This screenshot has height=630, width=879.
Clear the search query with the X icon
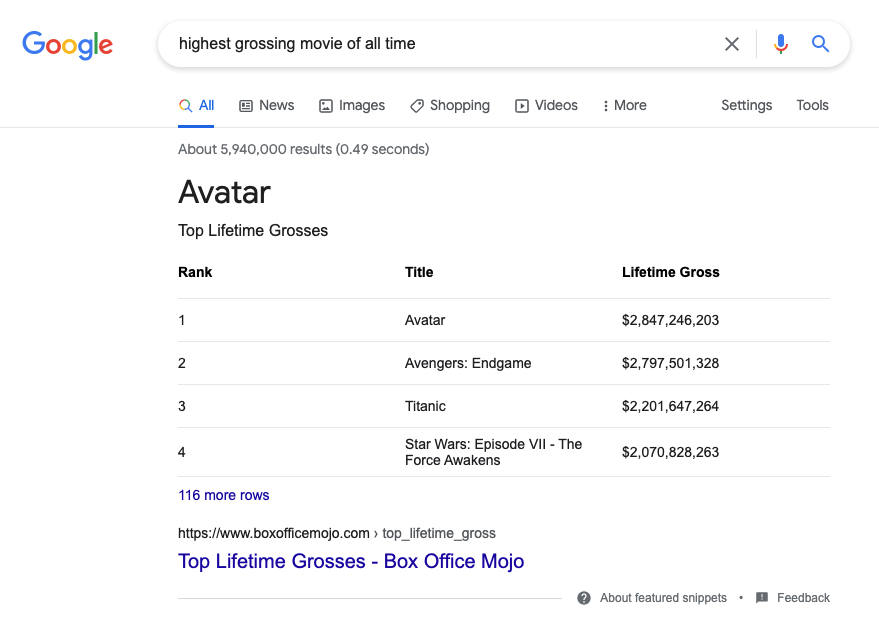[731, 43]
